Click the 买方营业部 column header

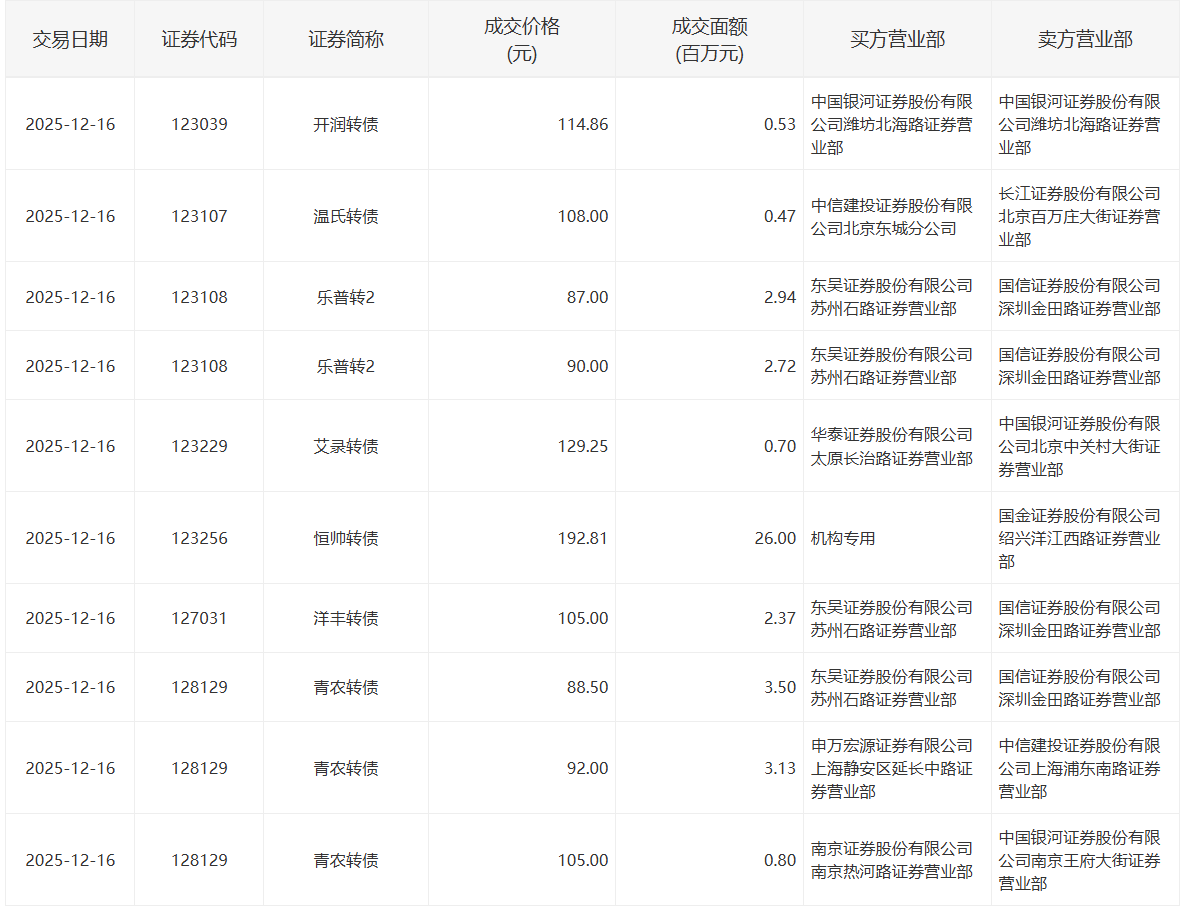click(x=897, y=39)
